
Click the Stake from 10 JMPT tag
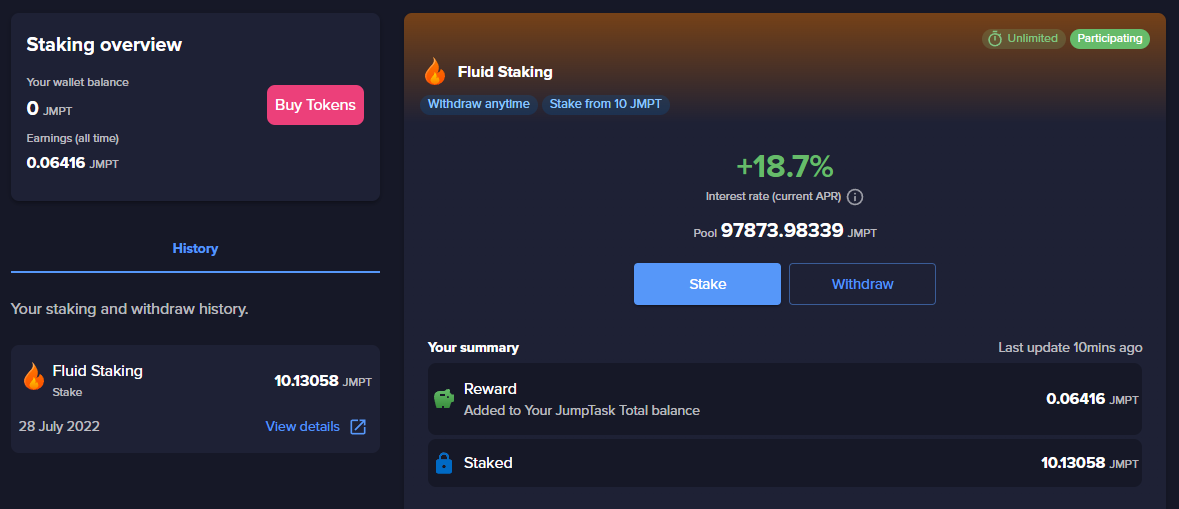pyautogui.click(x=605, y=105)
